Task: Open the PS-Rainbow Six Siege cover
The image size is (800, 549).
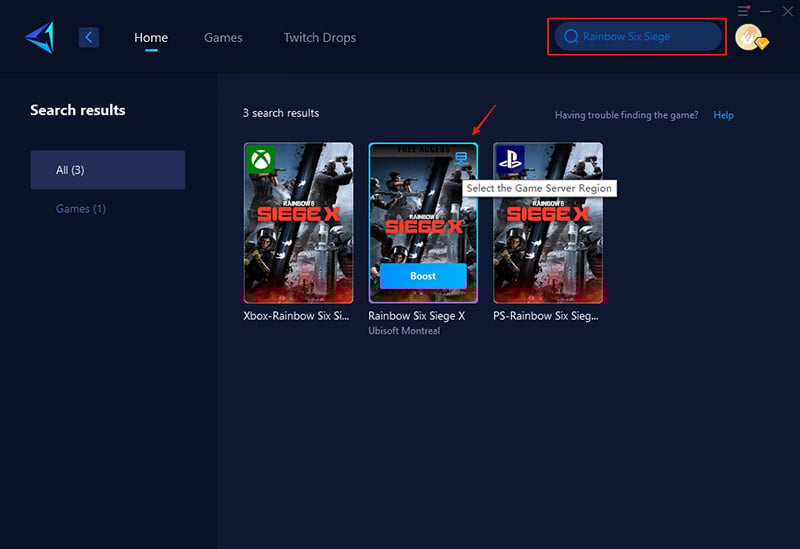Action: click(548, 223)
